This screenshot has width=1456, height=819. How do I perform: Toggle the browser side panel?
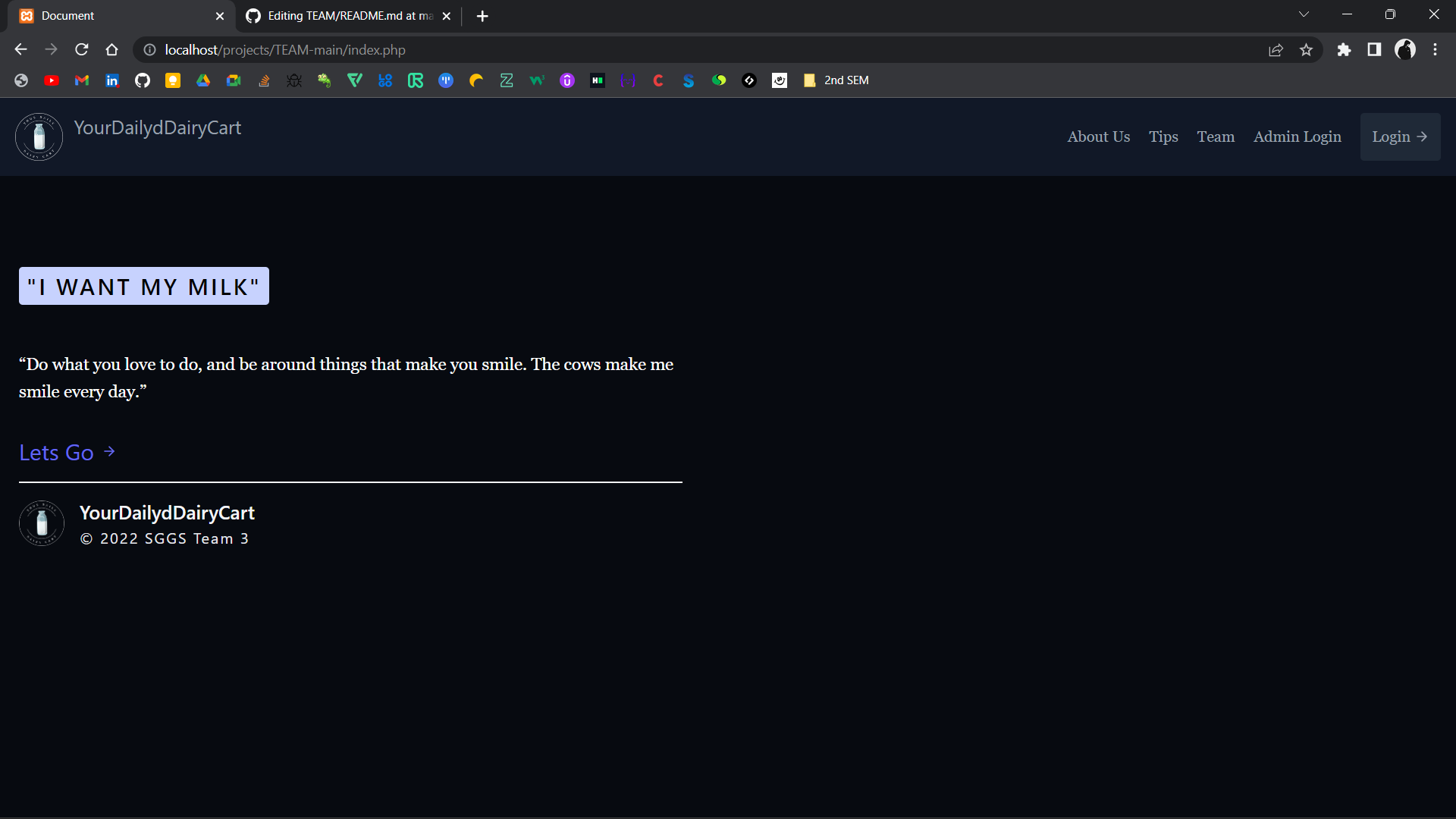click(x=1374, y=50)
